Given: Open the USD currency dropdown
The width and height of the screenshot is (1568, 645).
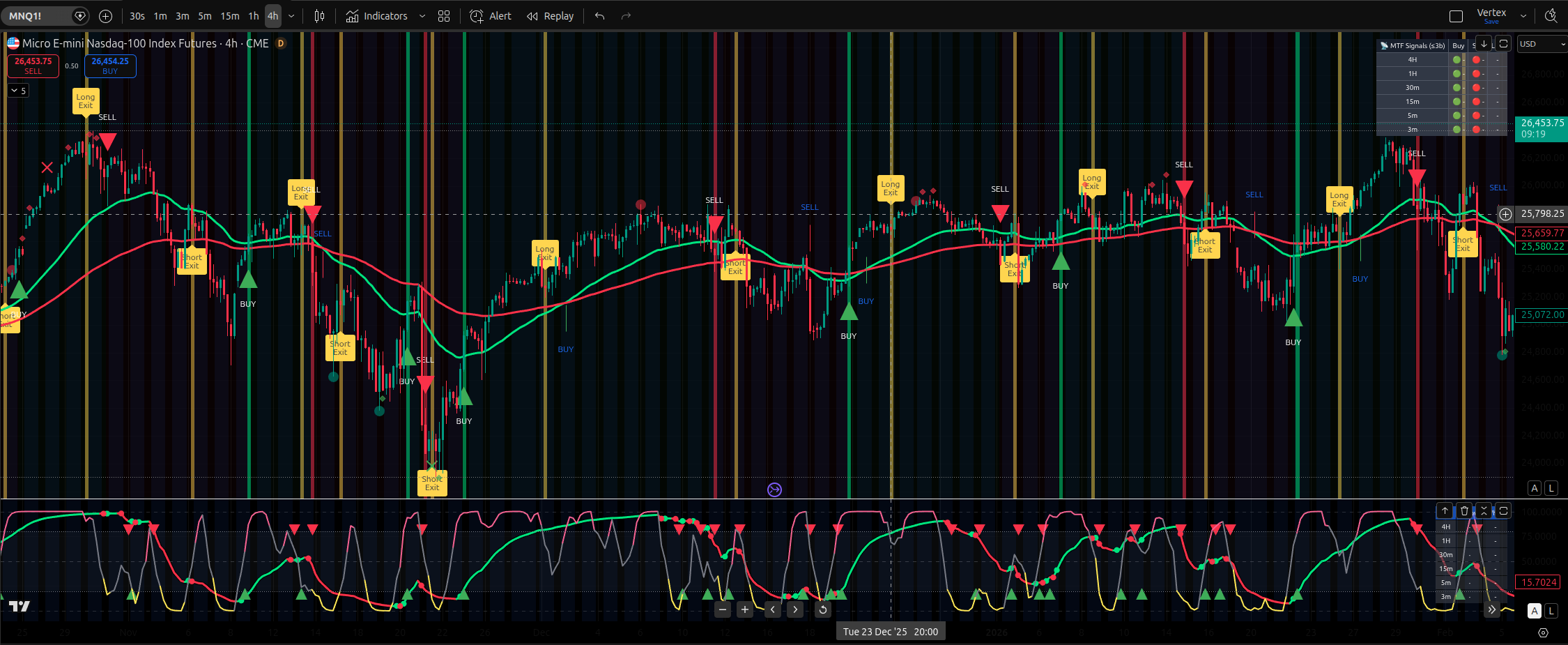Looking at the screenshot, I should click(x=1542, y=44).
